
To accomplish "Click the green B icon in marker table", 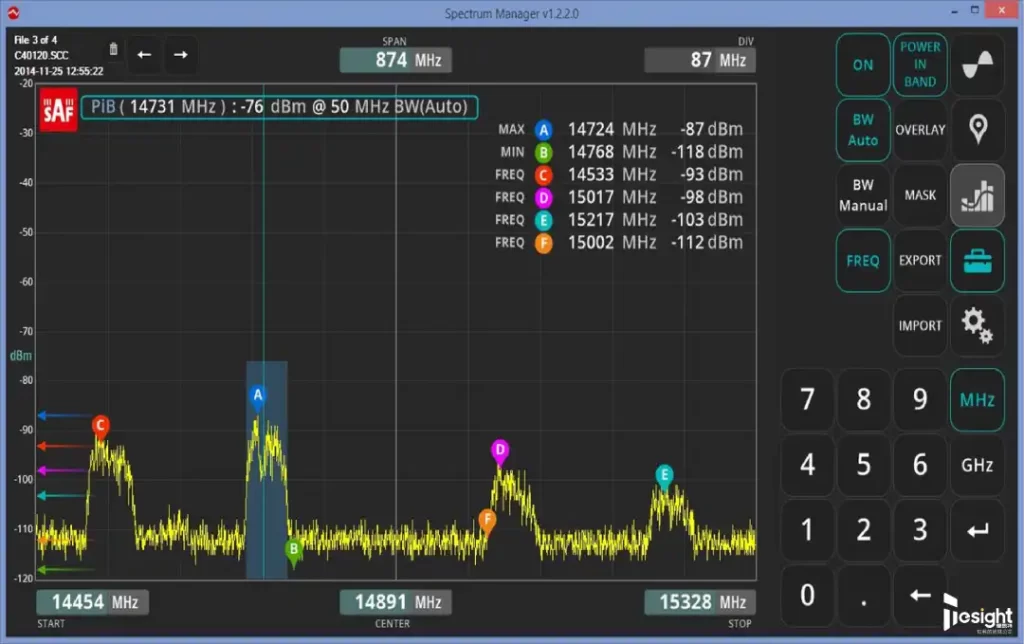I will (x=543, y=153).
